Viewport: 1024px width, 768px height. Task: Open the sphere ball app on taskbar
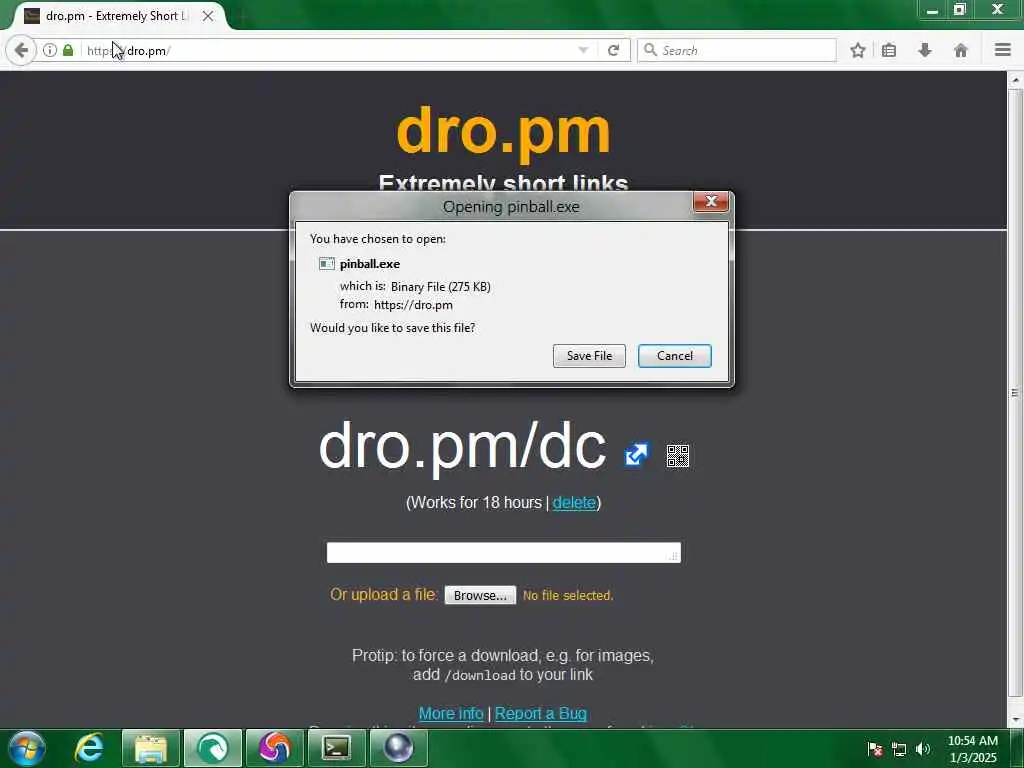(398, 748)
